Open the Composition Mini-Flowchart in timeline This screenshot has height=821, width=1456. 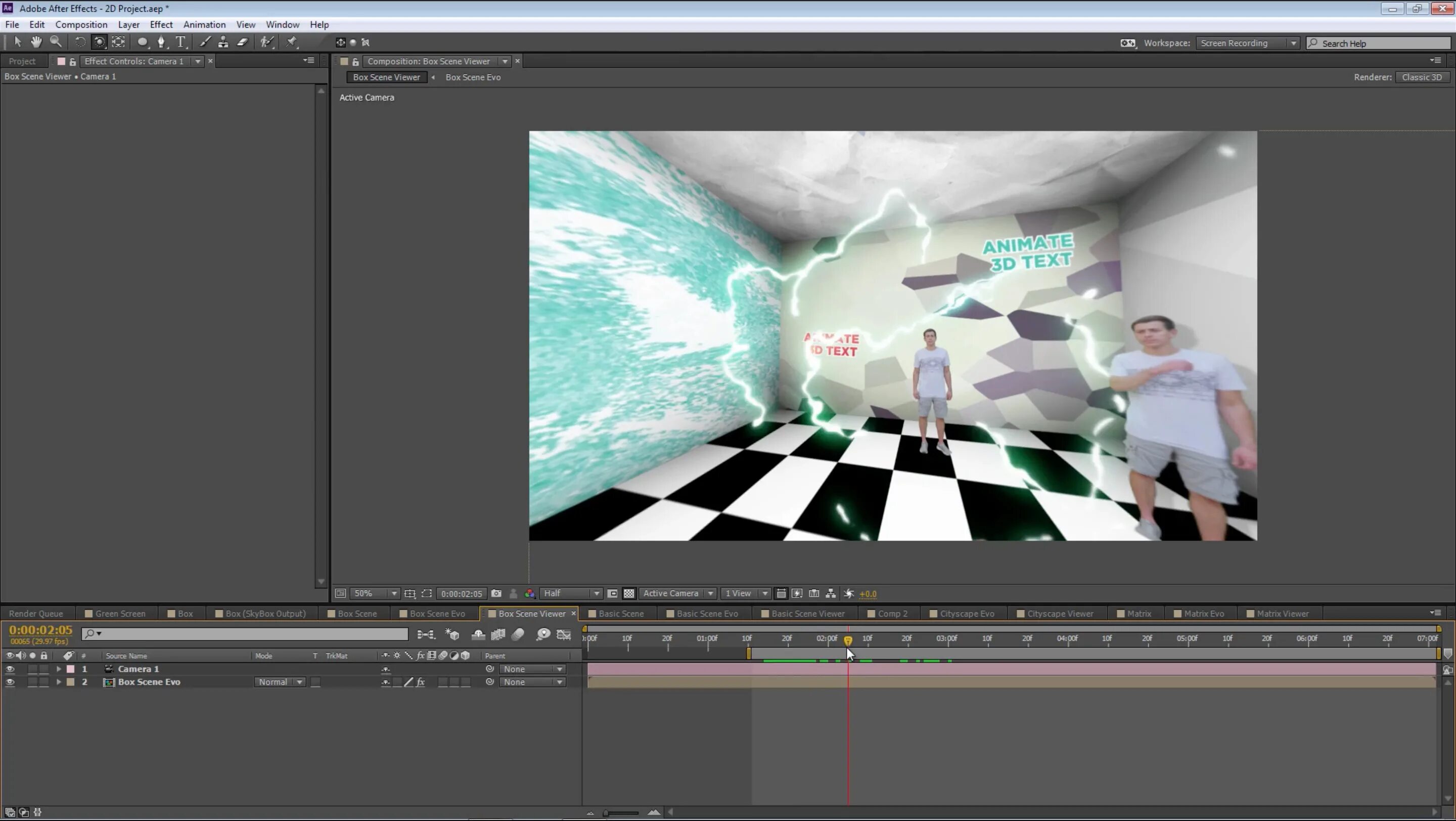pos(426,635)
